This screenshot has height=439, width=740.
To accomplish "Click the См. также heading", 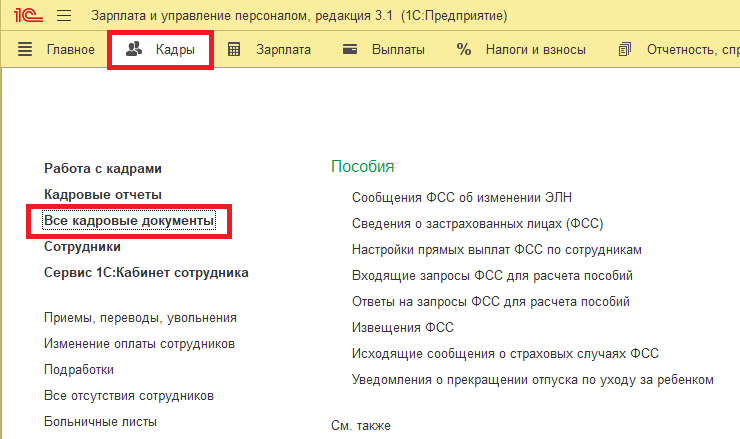I will click(361, 425).
